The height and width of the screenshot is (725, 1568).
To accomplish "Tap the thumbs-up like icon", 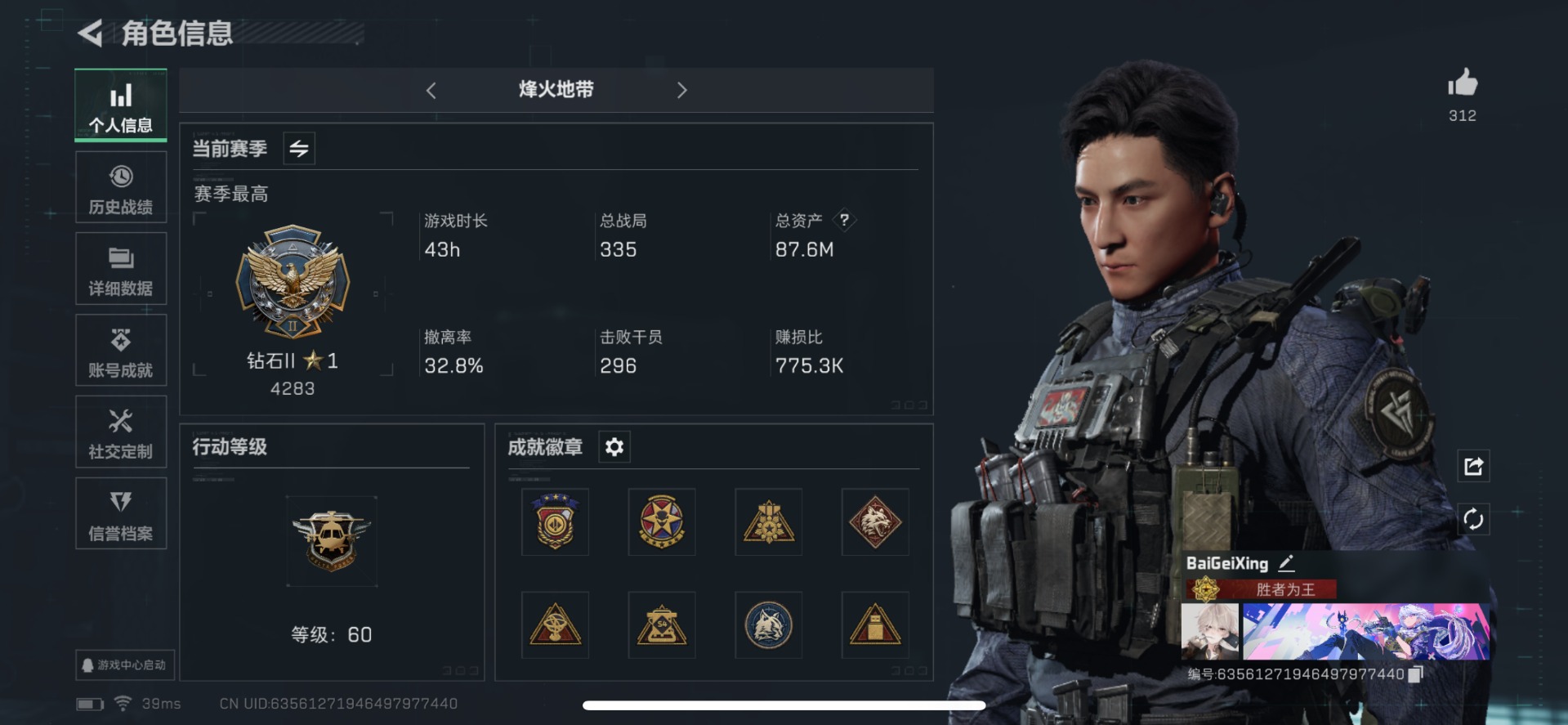I will 1463,83.
